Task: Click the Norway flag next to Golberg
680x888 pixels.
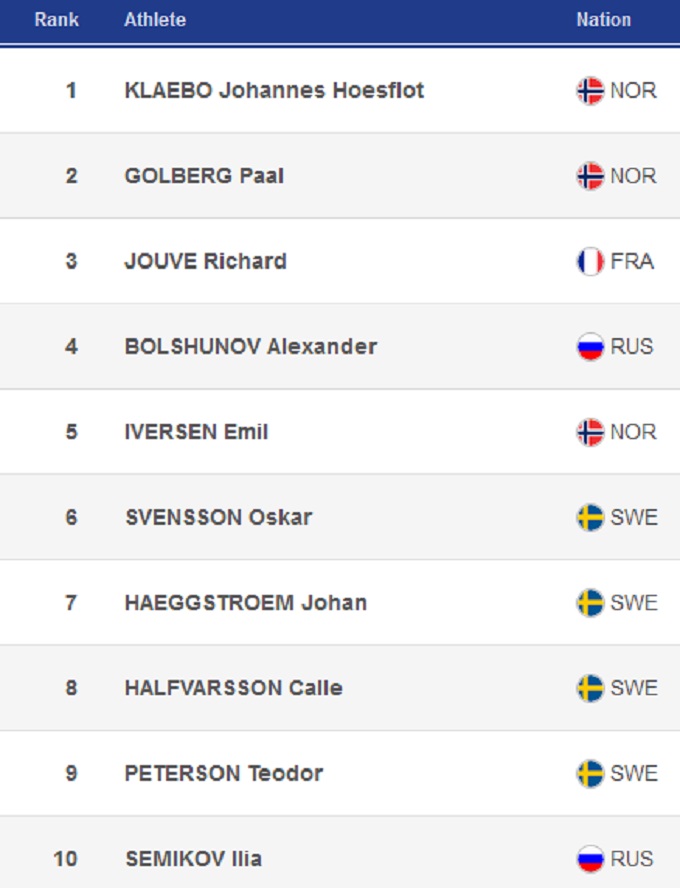Action: tap(590, 176)
